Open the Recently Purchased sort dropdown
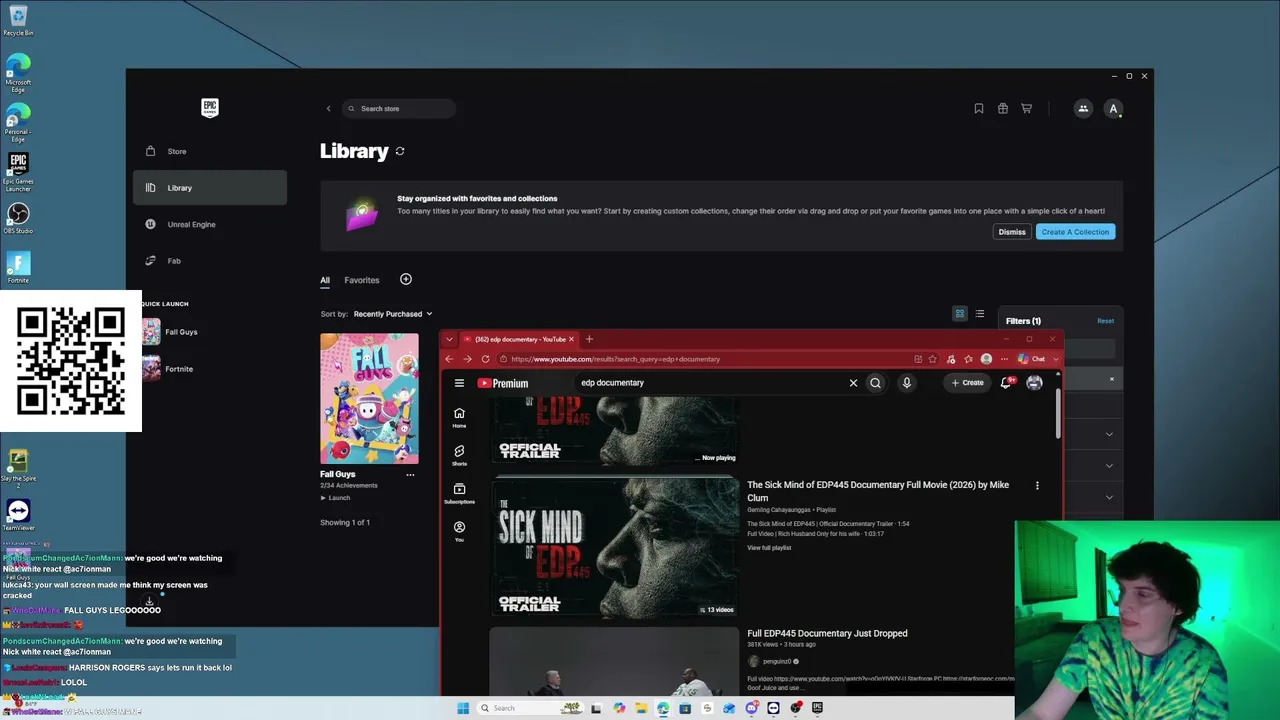Viewport: 1280px width, 720px height. (393, 314)
